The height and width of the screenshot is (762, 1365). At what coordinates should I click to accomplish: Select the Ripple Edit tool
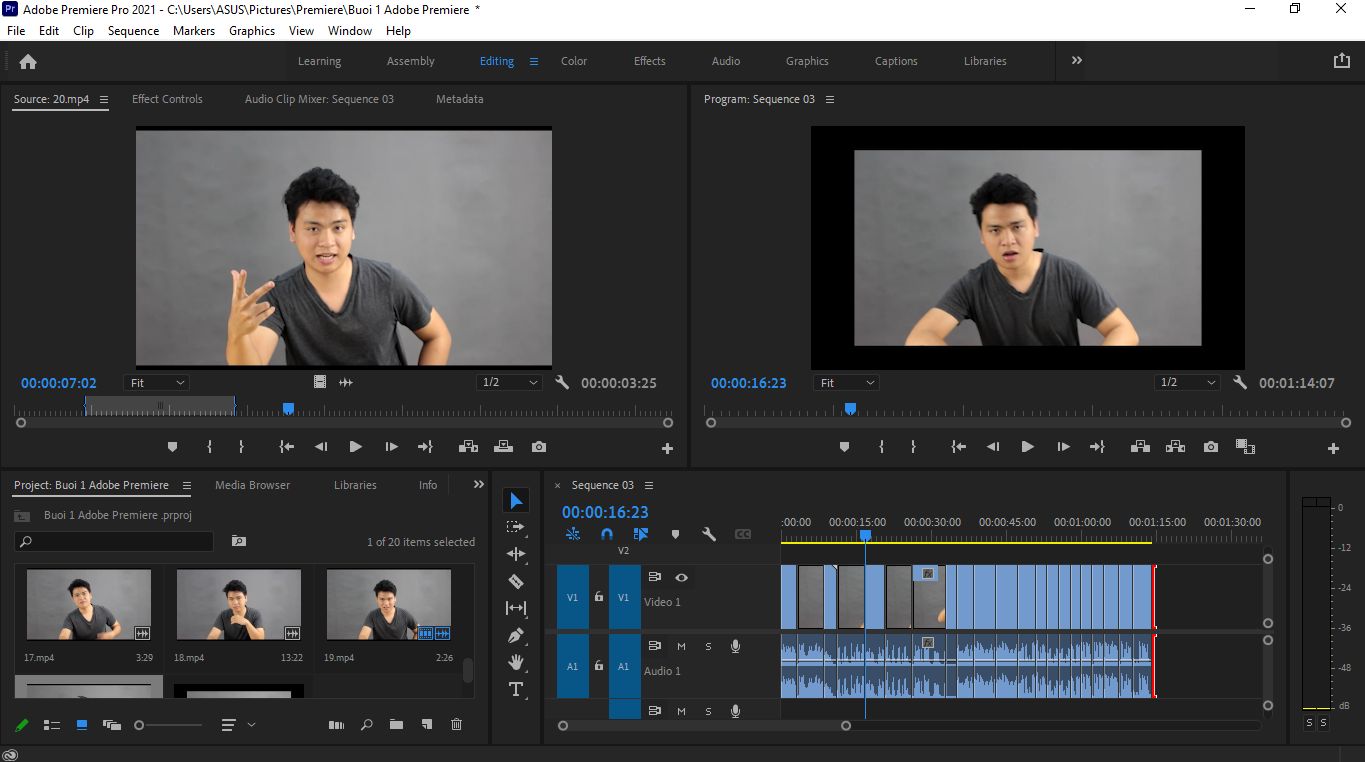(516, 554)
